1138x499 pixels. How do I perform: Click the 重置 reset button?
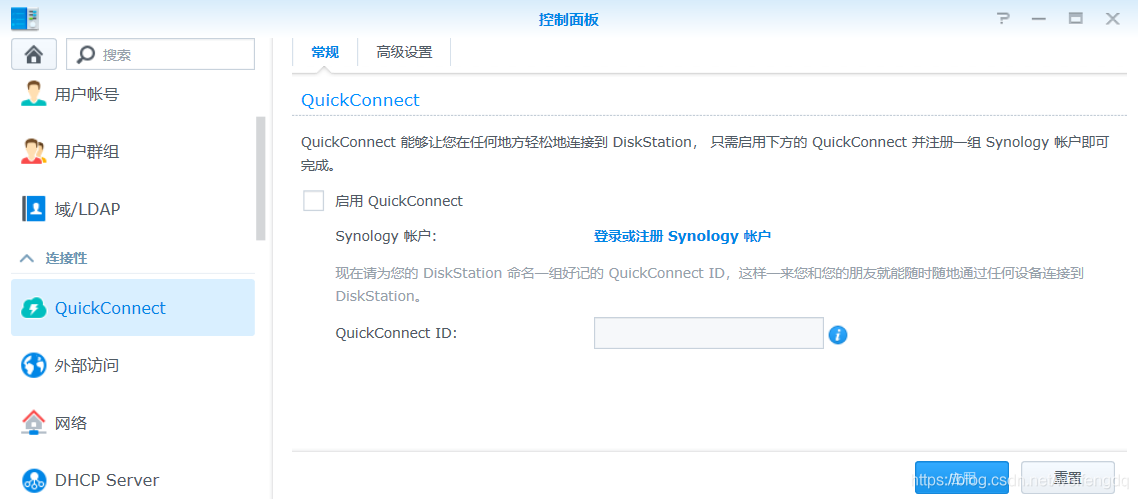click(x=1068, y=478)
